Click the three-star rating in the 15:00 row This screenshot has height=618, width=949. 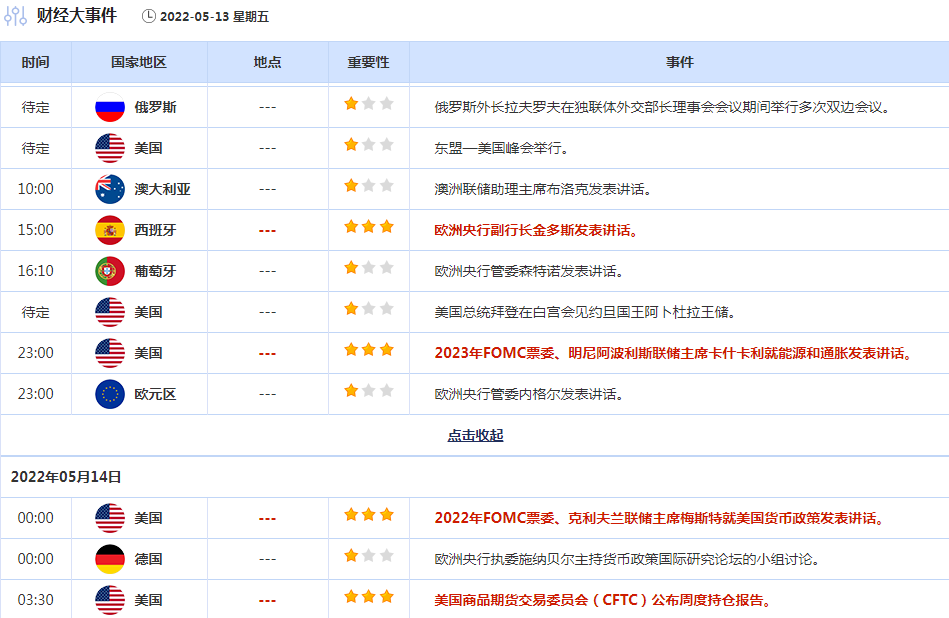(x=368, y=228)
